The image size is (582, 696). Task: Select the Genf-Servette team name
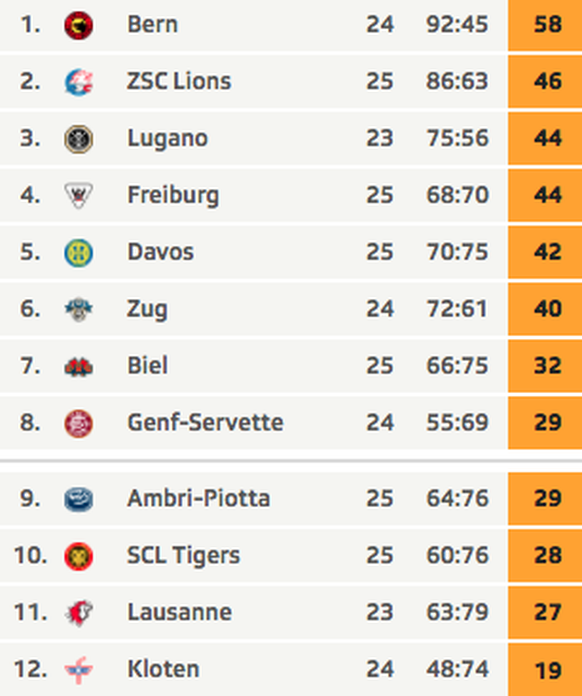tap(205, 422)
